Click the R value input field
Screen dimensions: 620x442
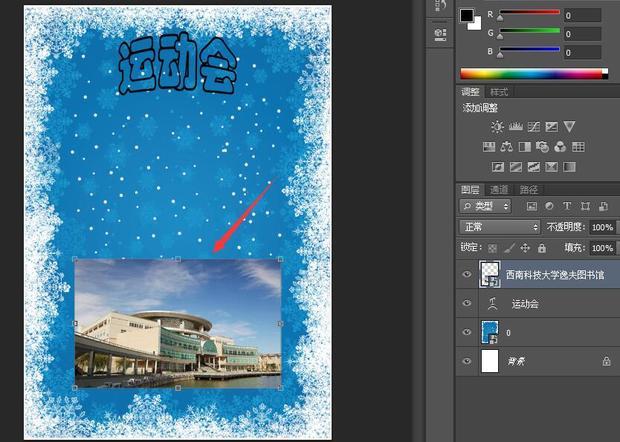point(580,16)
